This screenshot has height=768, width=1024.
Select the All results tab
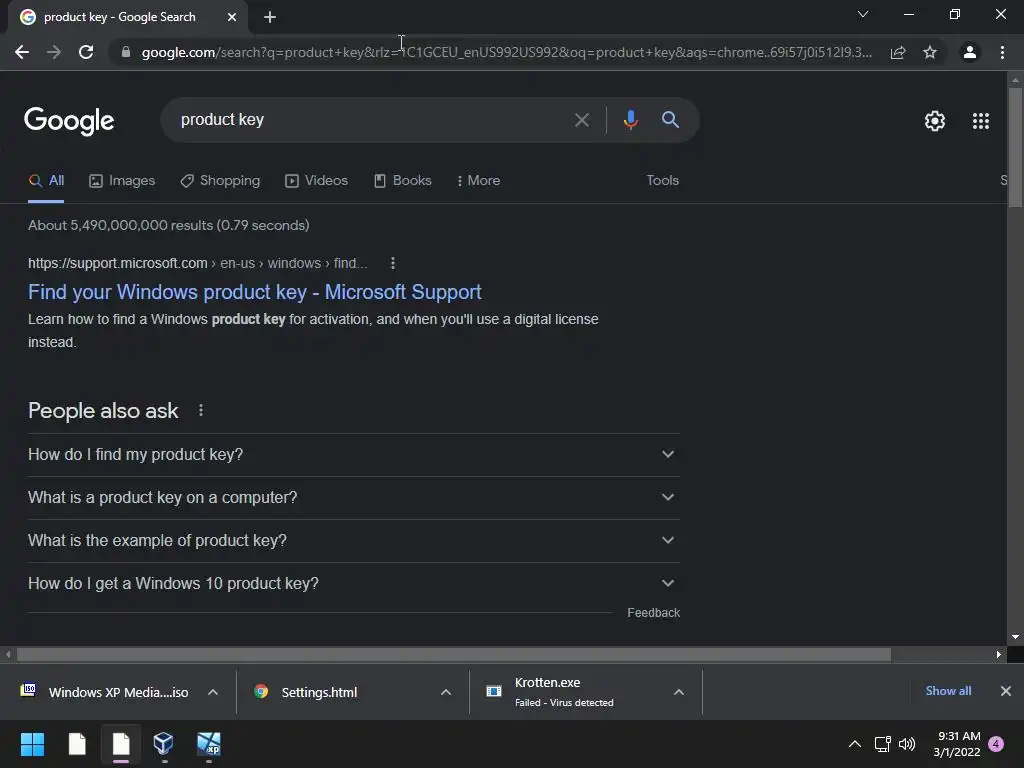point(46,180)
